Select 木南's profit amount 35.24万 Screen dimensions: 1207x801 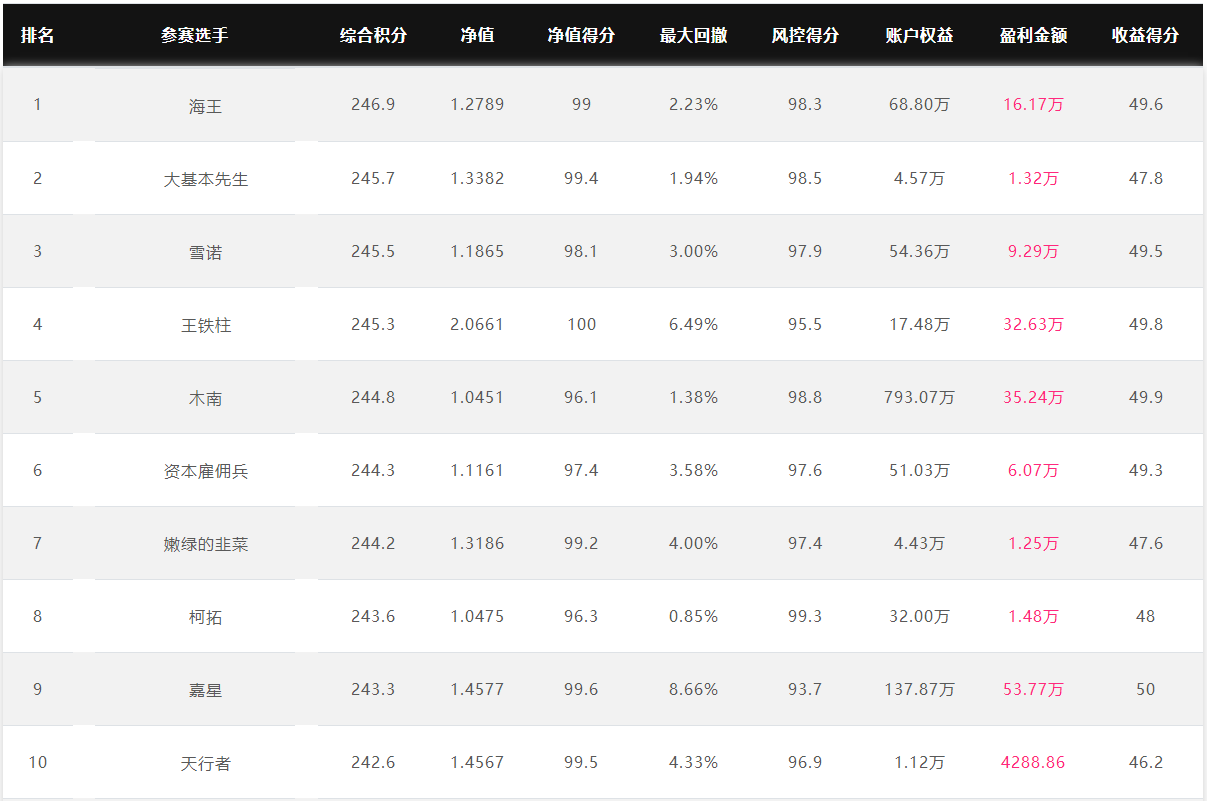coord(1033,397)
